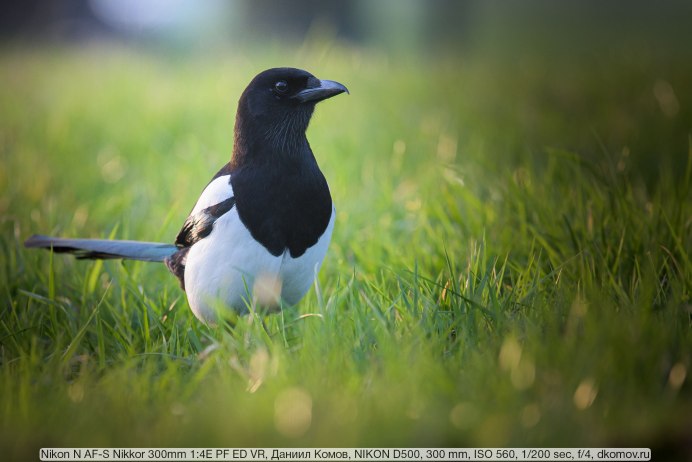Click the bright blurred patch at top left
Viewport: 692px width, 462px height.
150,15
